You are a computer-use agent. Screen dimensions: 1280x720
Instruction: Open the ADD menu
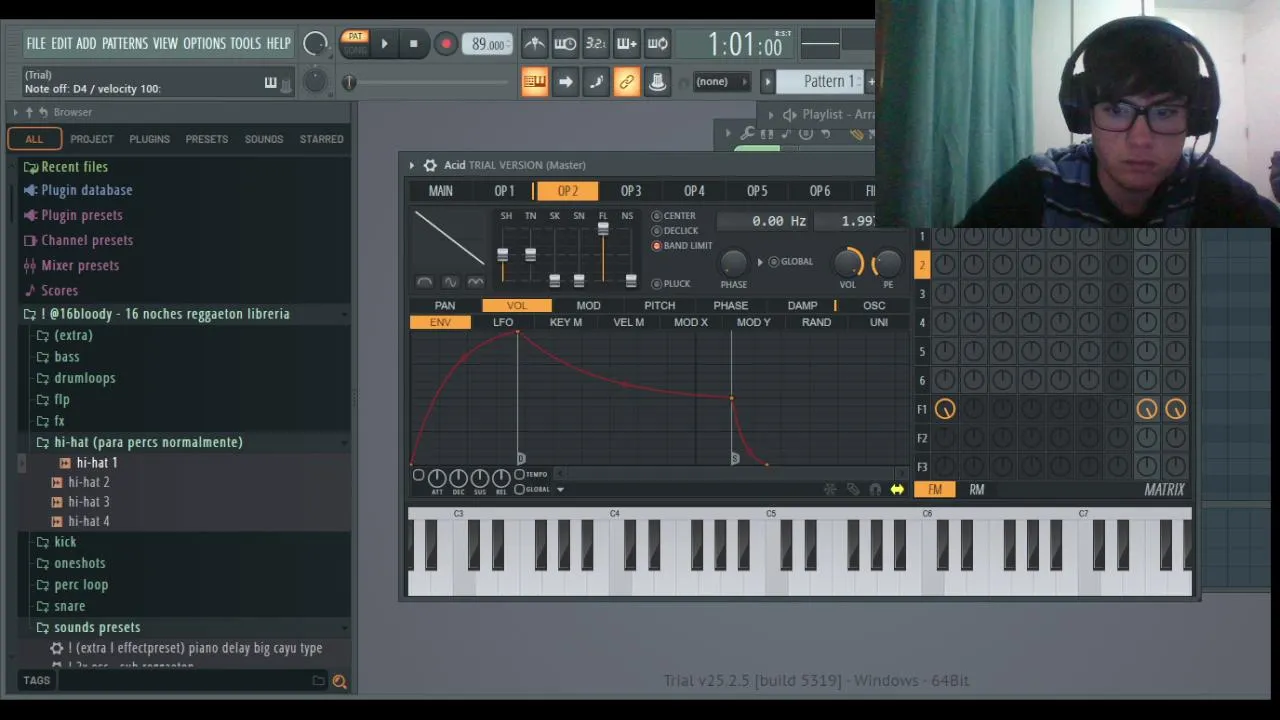pos(86,43)
